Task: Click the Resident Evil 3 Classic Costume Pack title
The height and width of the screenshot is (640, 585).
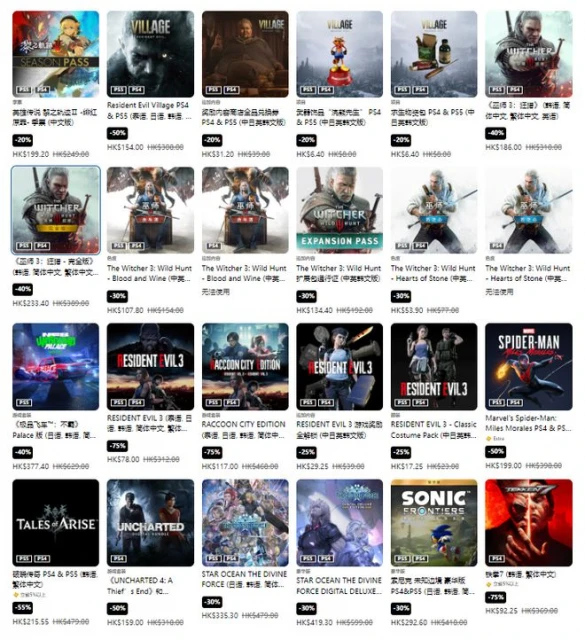Action: pyautogui.click(x=434, y=430)
